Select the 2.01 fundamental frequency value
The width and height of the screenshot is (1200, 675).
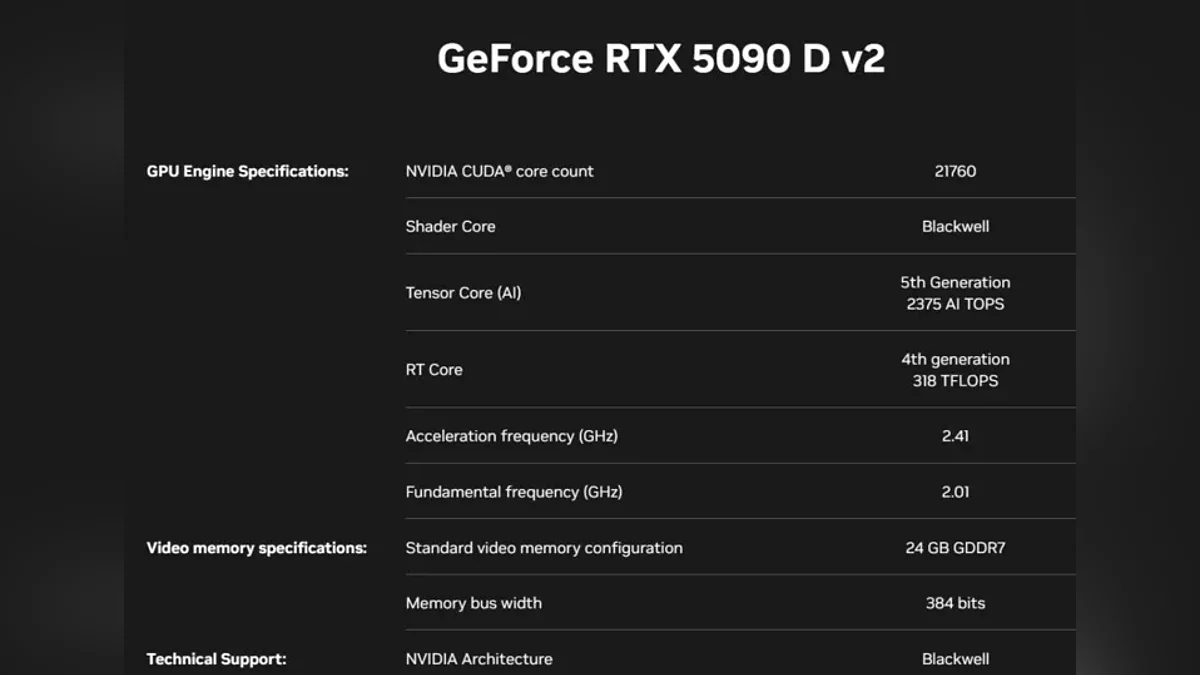955,492
